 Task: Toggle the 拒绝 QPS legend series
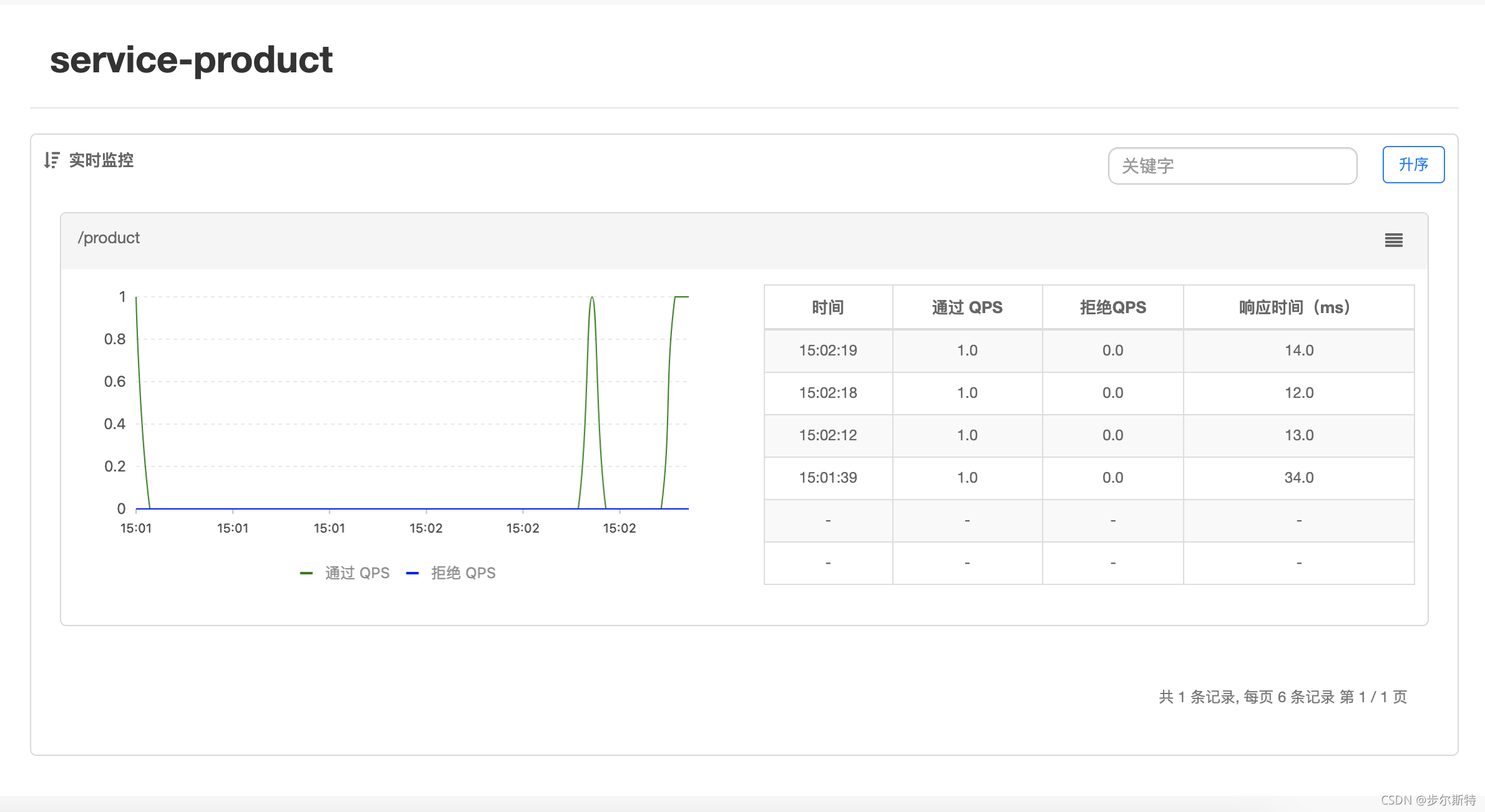(x=463, y=573)
